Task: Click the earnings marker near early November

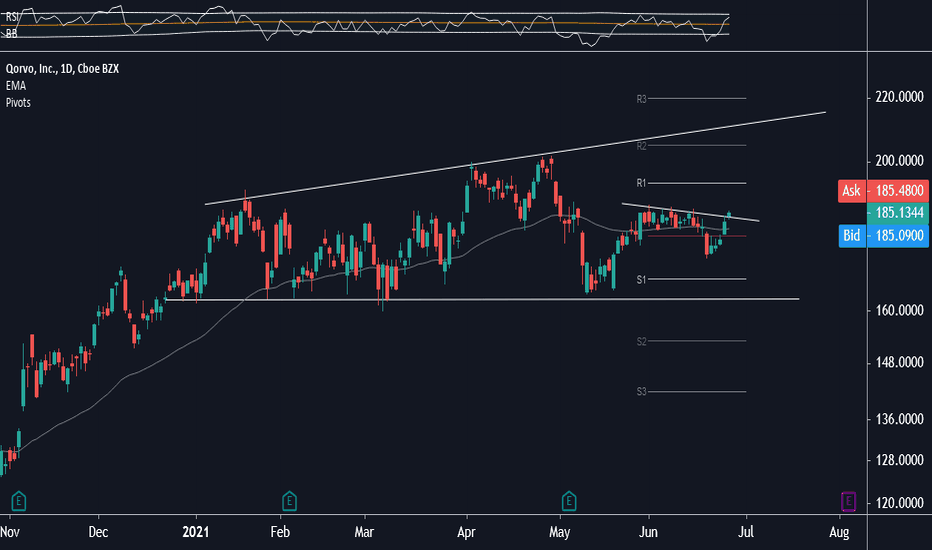Action: (18, 501)
